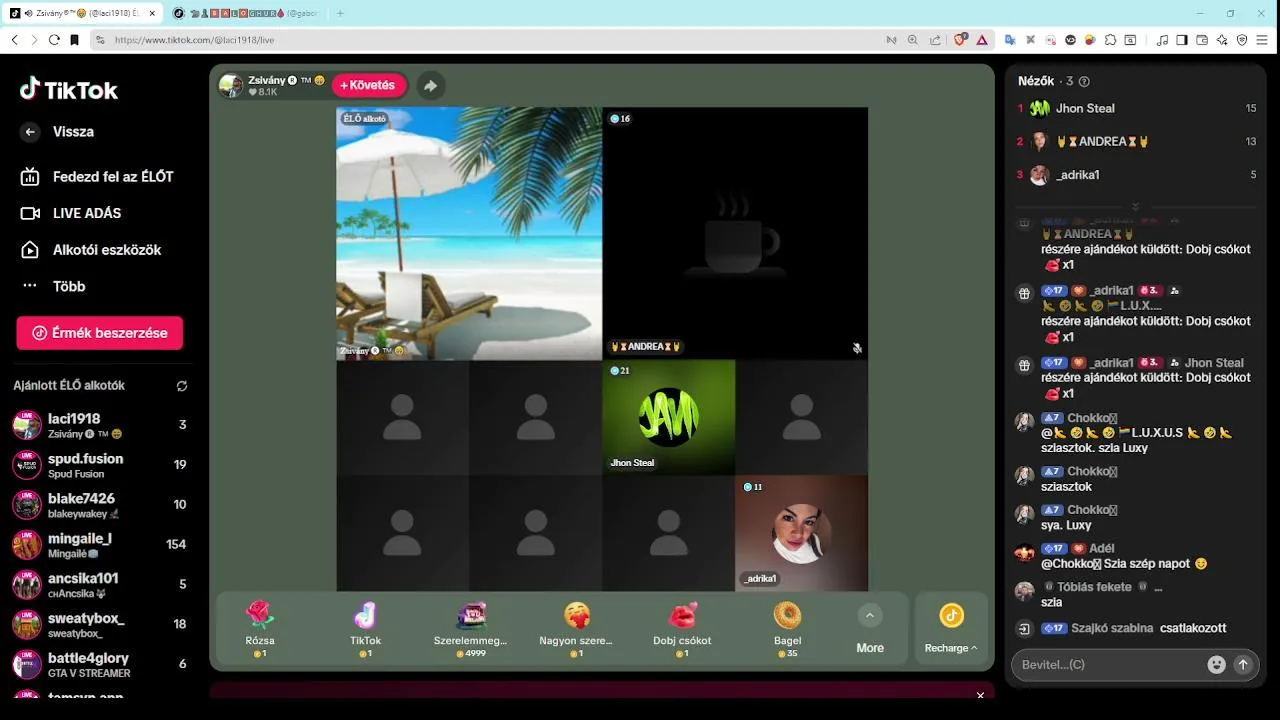The image size is (1280, 720).
Task: Click the Követés follow button
Action: click(369, 86)
